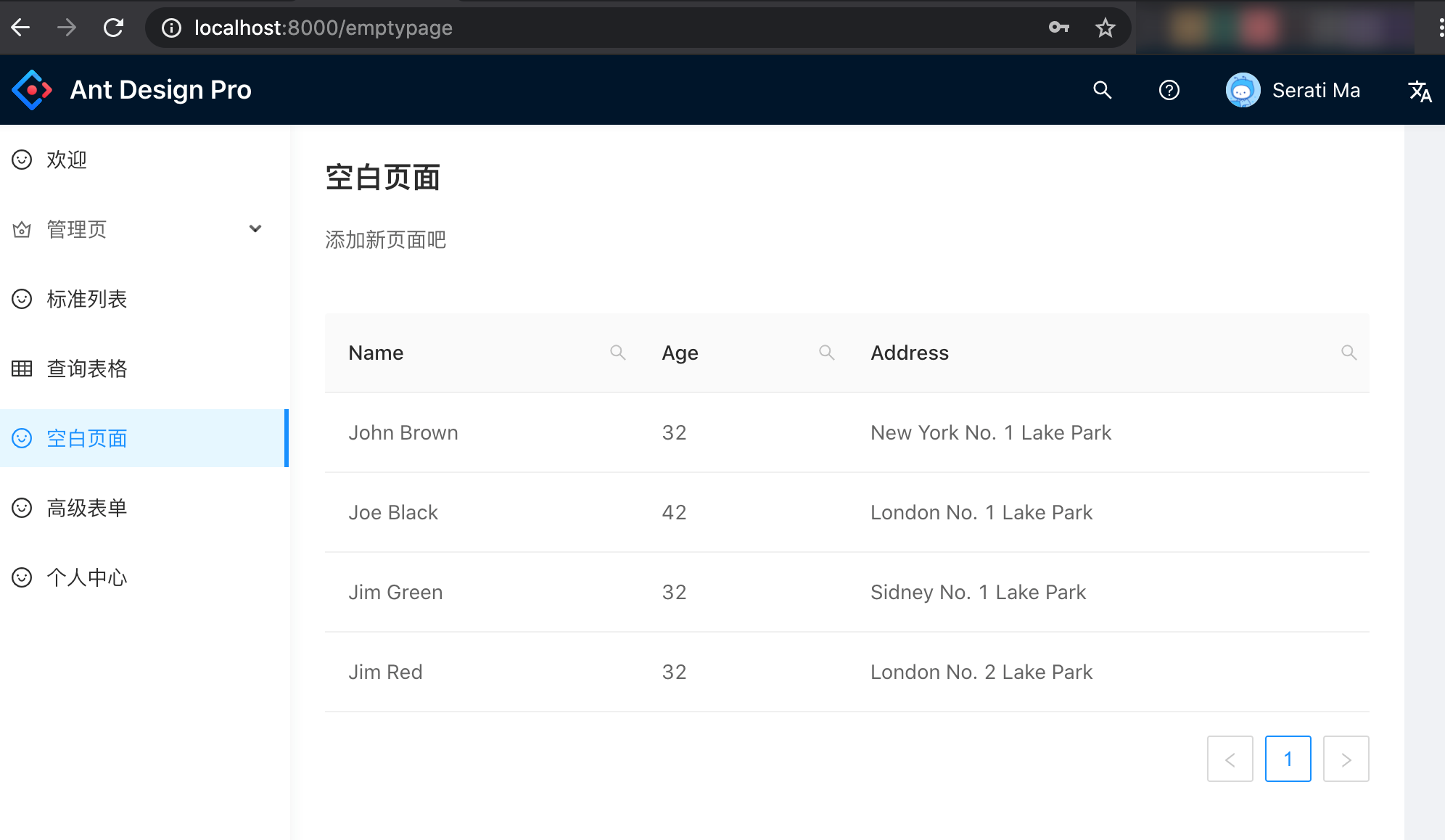The width and height of the screenshot is (1445, 840).
Task: Click pagination page 1 button
Action: point(1288,759)
